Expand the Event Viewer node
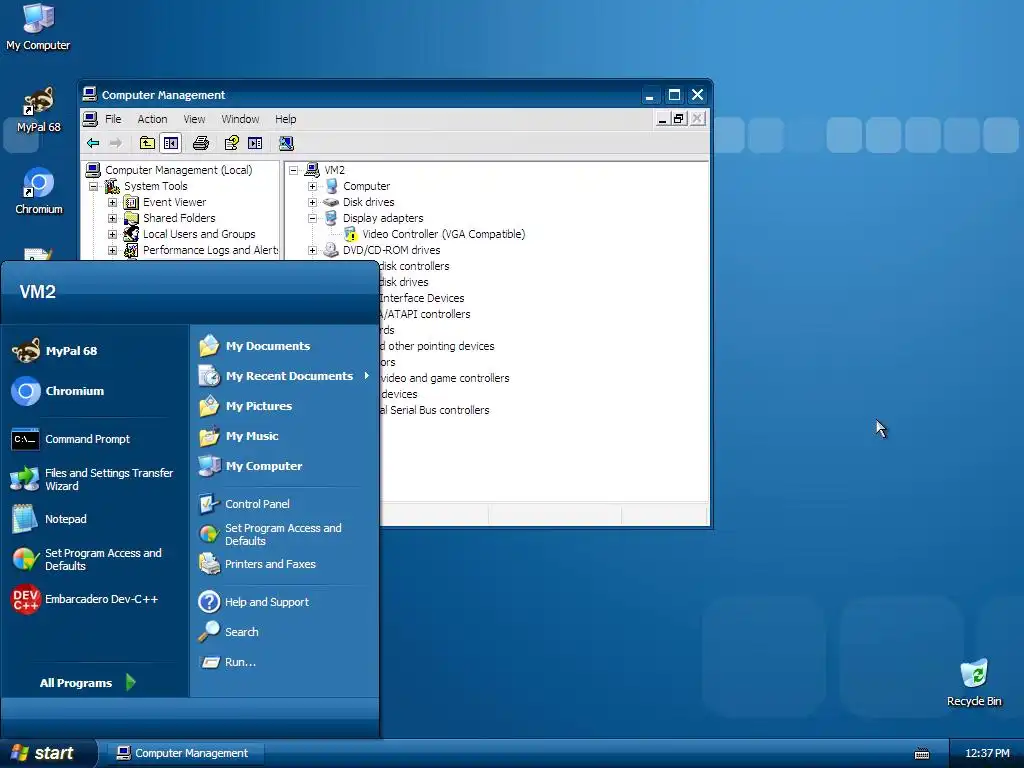This screenshot has width=1024, height=768. [x=112, y=202]
